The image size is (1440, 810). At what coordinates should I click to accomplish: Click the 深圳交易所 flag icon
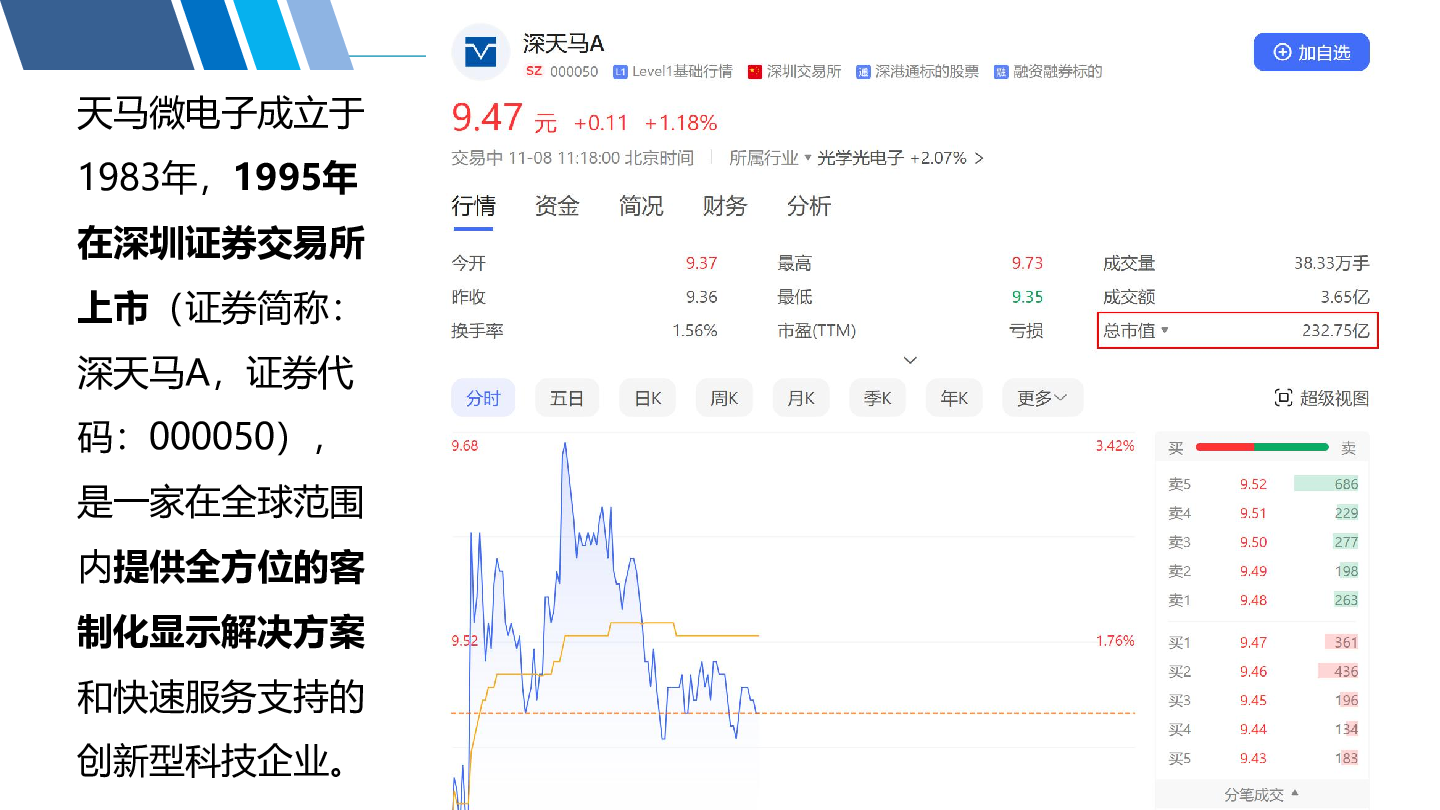coord(755,72)
